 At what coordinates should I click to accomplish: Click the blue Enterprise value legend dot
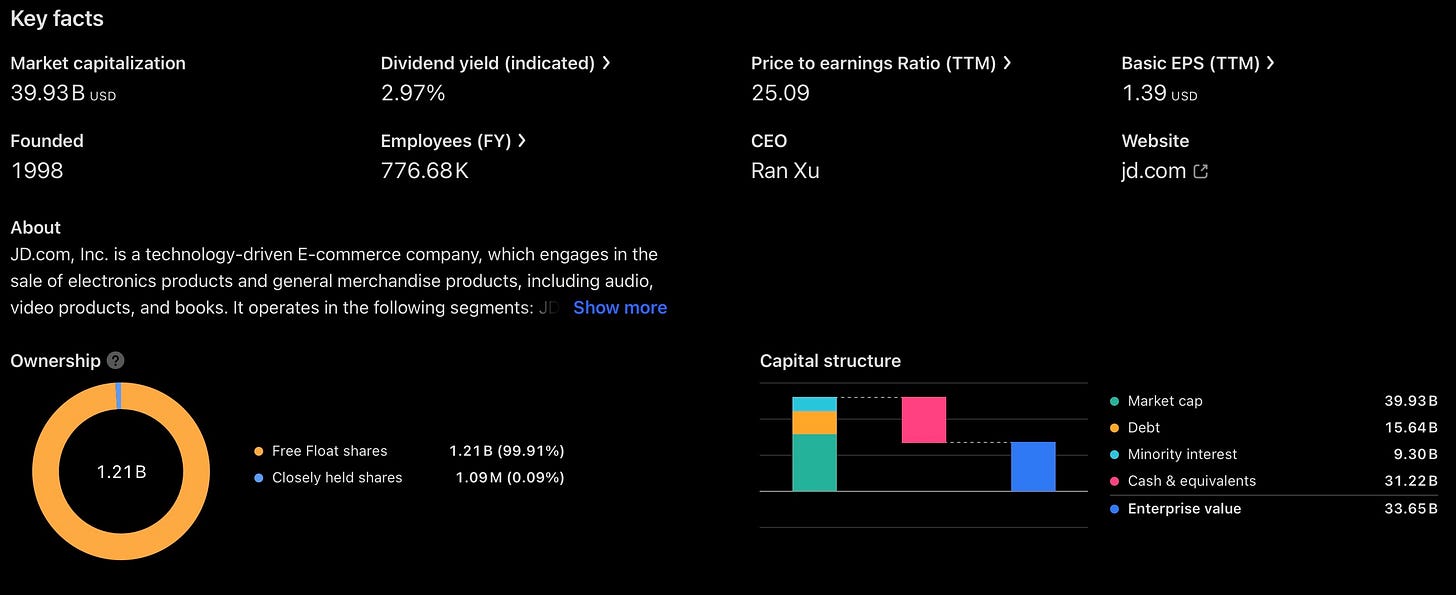click(x=1115, y=509)
